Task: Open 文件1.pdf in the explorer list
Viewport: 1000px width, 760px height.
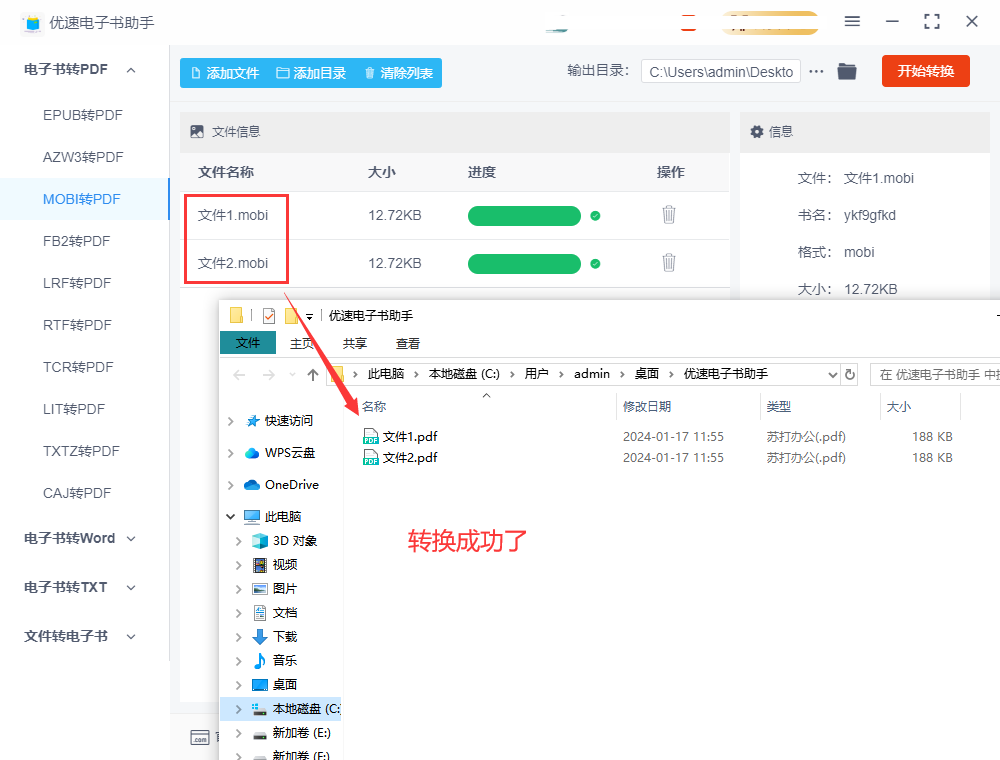Action: [410, 437]
